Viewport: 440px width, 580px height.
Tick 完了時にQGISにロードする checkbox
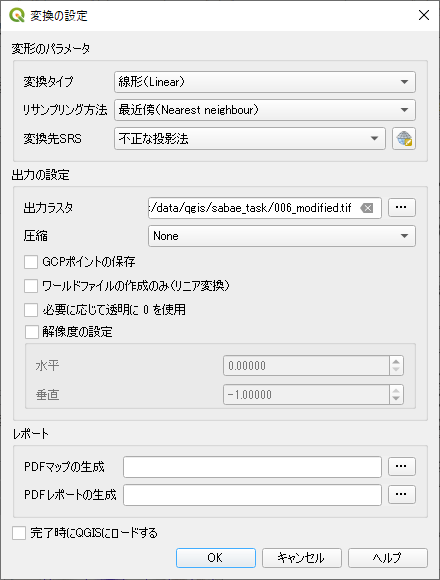(19, 533)
